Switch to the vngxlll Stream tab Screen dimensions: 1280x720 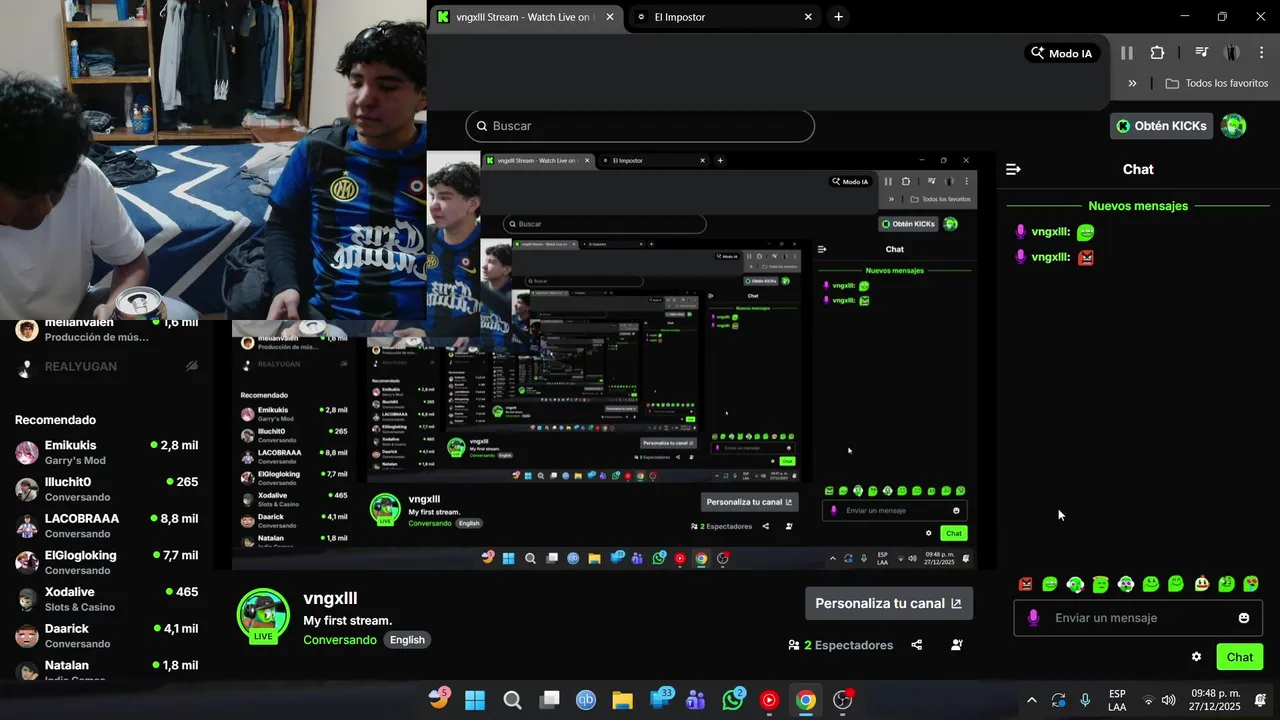coord(525,17)
